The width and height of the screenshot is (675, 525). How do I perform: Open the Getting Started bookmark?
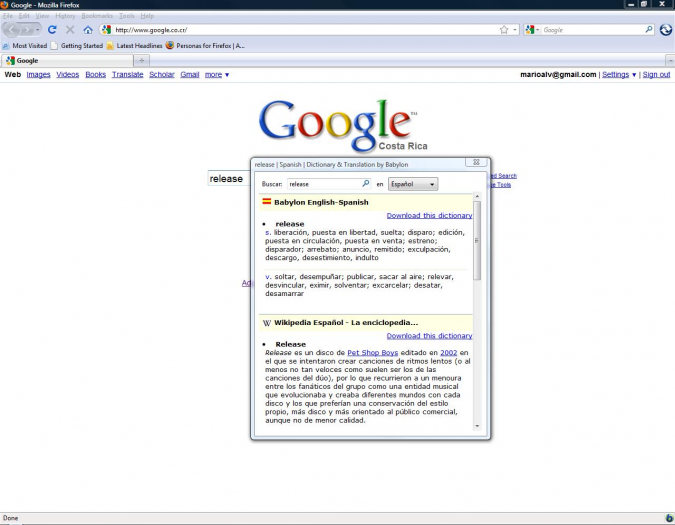click(x=77, y=46)
